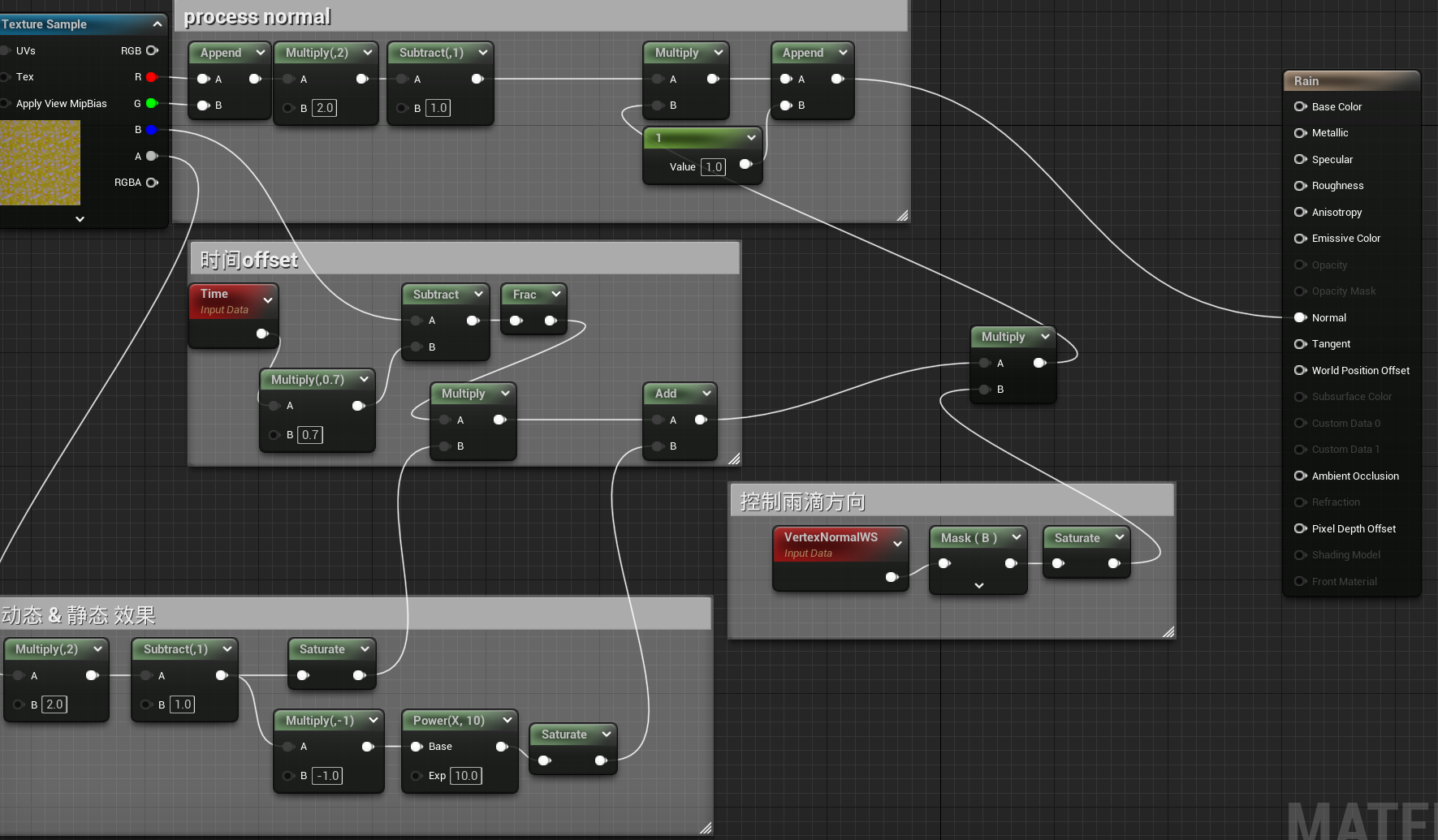
Task: Click the Texture Sample A alpha output pin
Action: (151, 156)
